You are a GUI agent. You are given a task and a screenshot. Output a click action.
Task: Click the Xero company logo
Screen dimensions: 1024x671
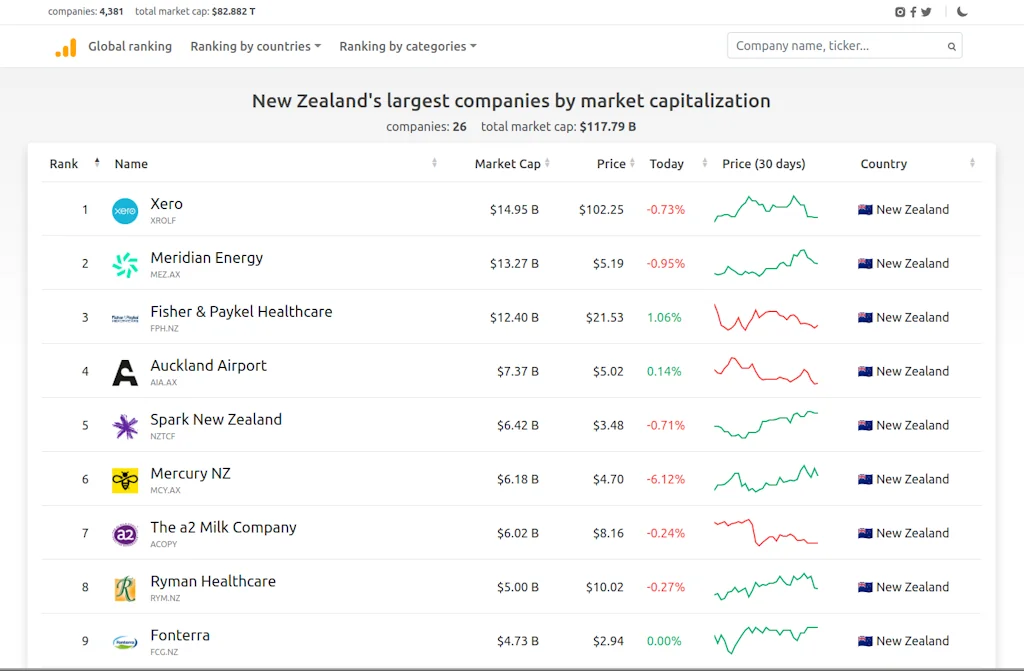click(125, 210)
